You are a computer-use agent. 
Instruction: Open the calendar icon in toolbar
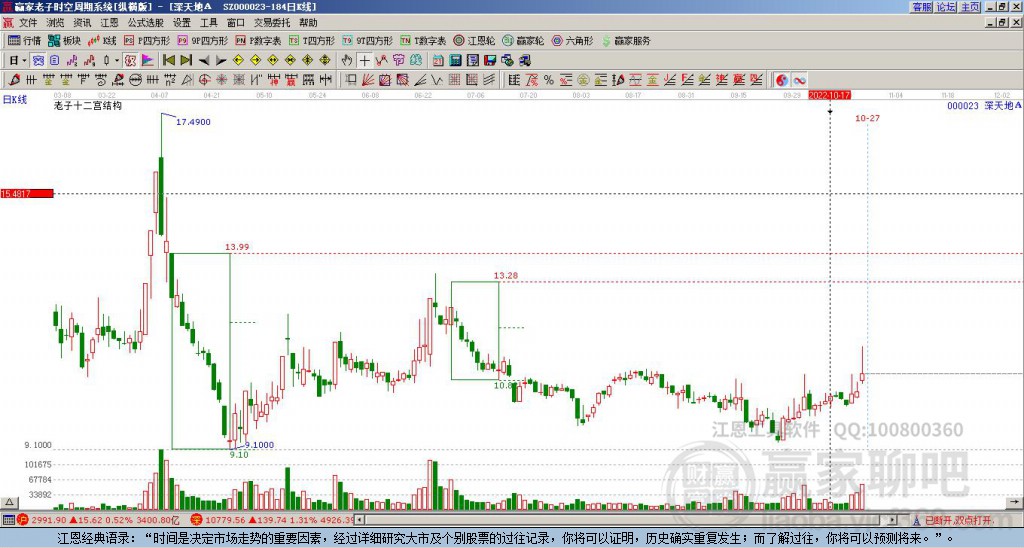[438, 61]
